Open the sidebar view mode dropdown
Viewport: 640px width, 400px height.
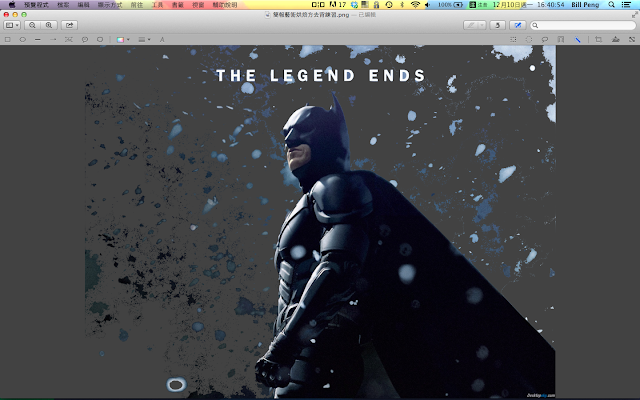point(12,25)
